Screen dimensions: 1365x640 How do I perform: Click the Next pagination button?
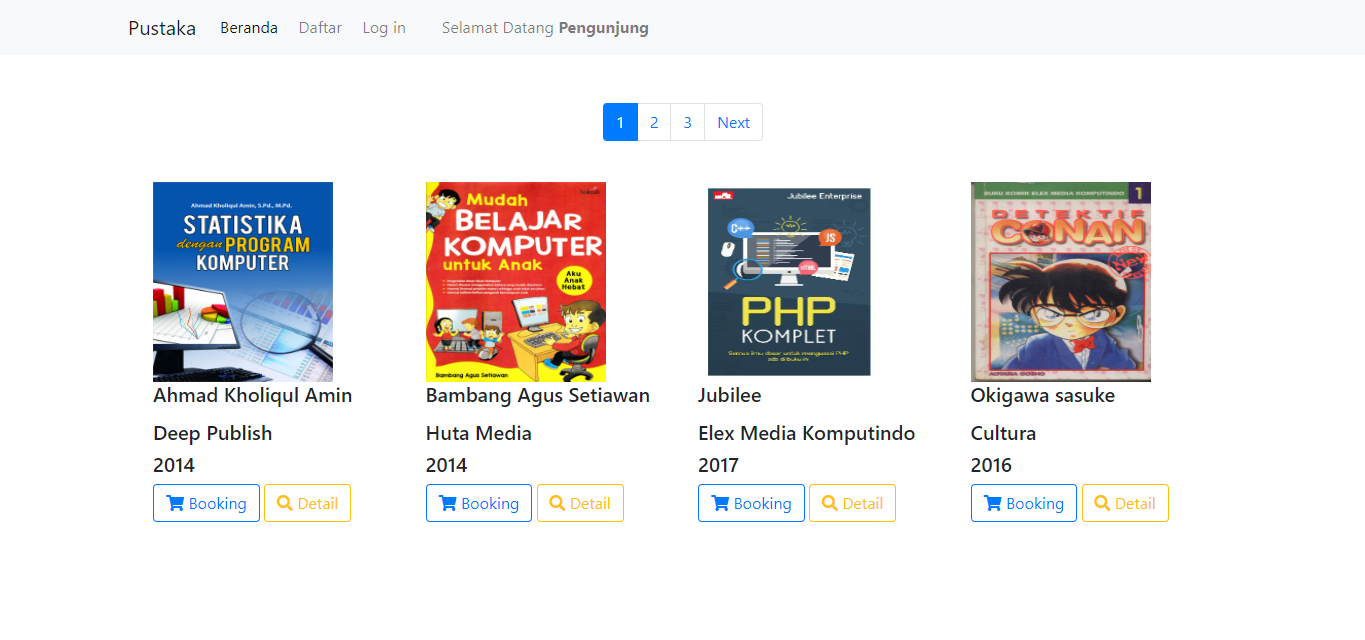tap(733, 123)
